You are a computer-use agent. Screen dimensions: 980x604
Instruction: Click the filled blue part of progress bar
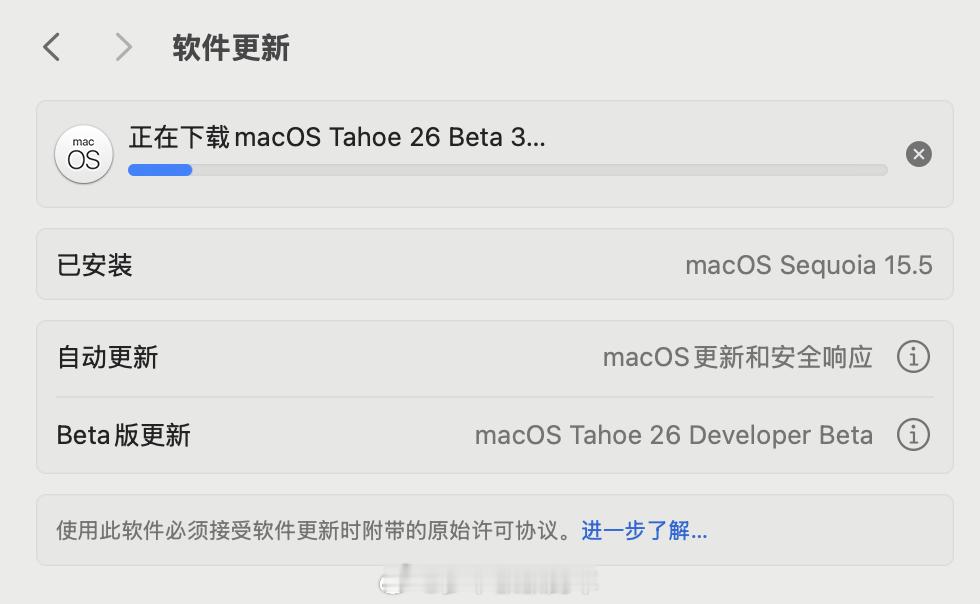[x=160, y=170]
